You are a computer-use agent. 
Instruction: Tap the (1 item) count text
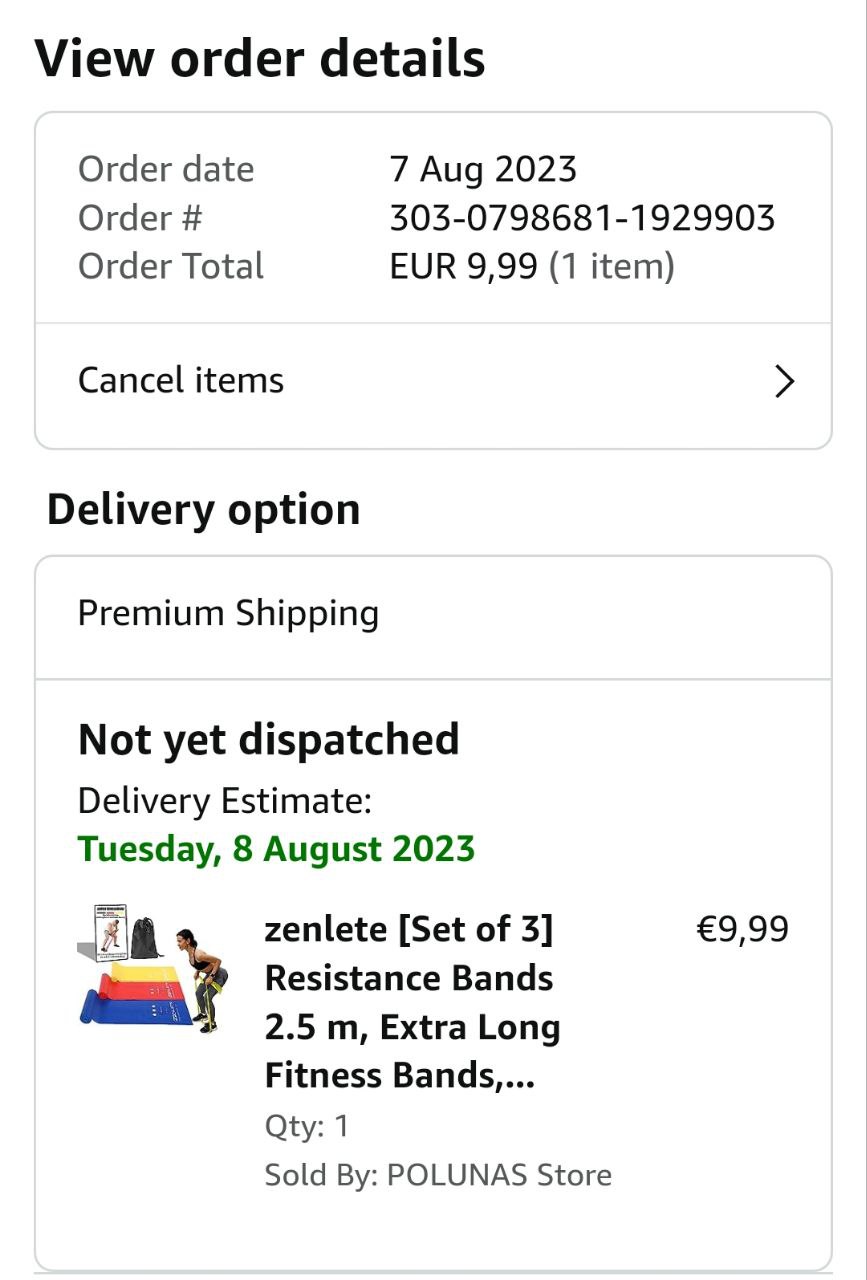(x=612, y=267)
